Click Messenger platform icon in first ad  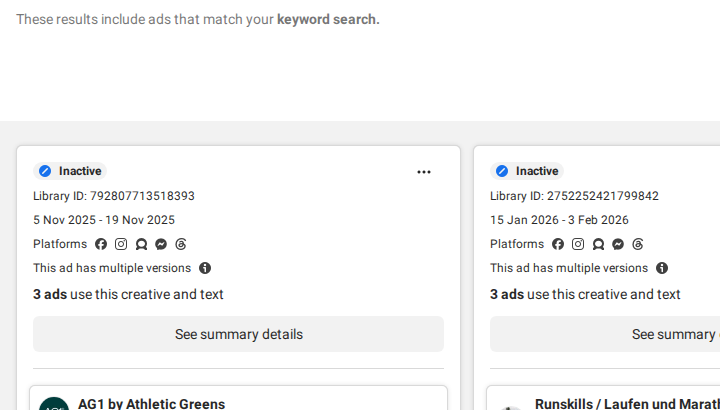[x=161, y=244]
